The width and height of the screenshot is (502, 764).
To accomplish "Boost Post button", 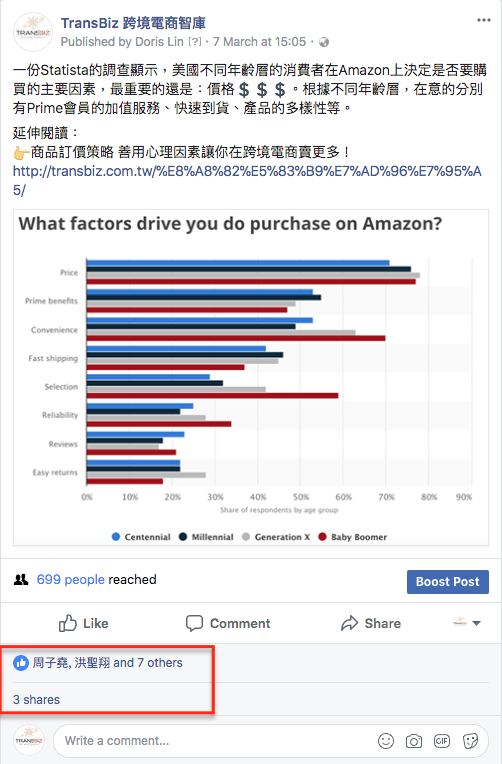I will click(447, 582).
